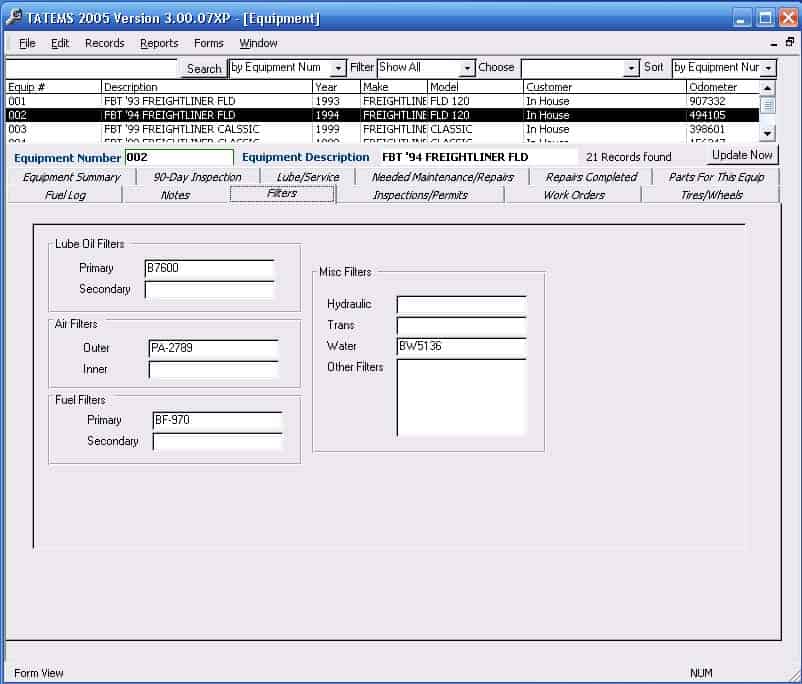This screenshot has height=684, width=802.
Task: Click the Year column header
Action: [x=336, y=87]
